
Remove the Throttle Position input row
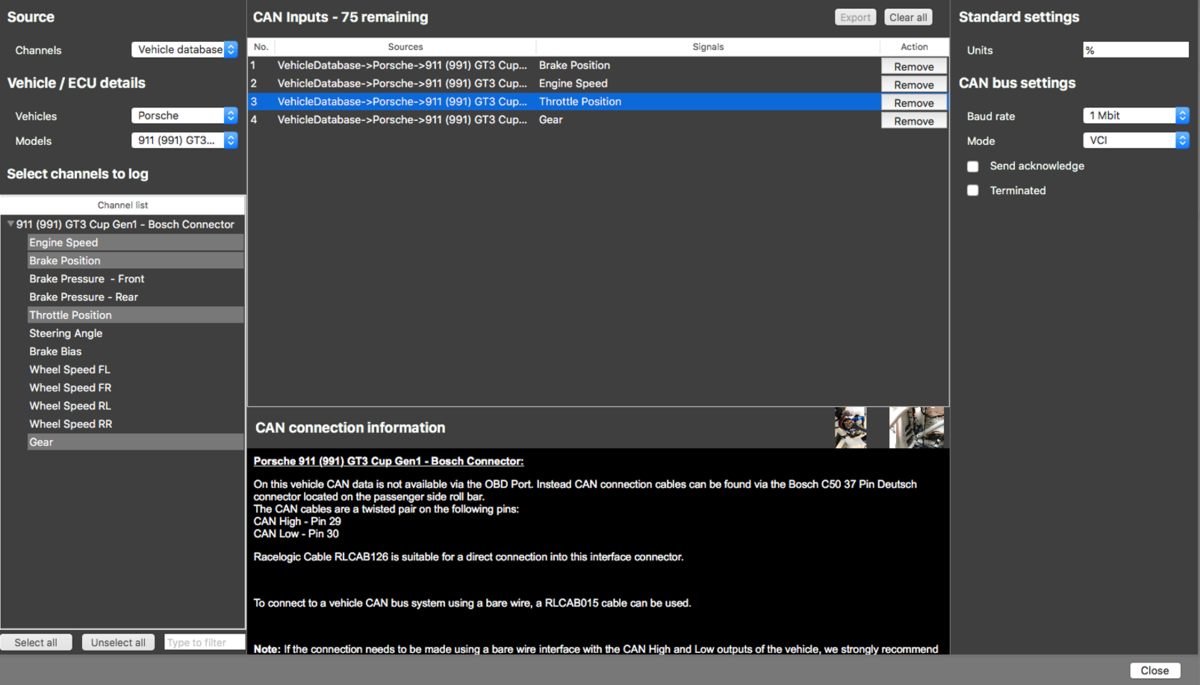click(914, 102)
